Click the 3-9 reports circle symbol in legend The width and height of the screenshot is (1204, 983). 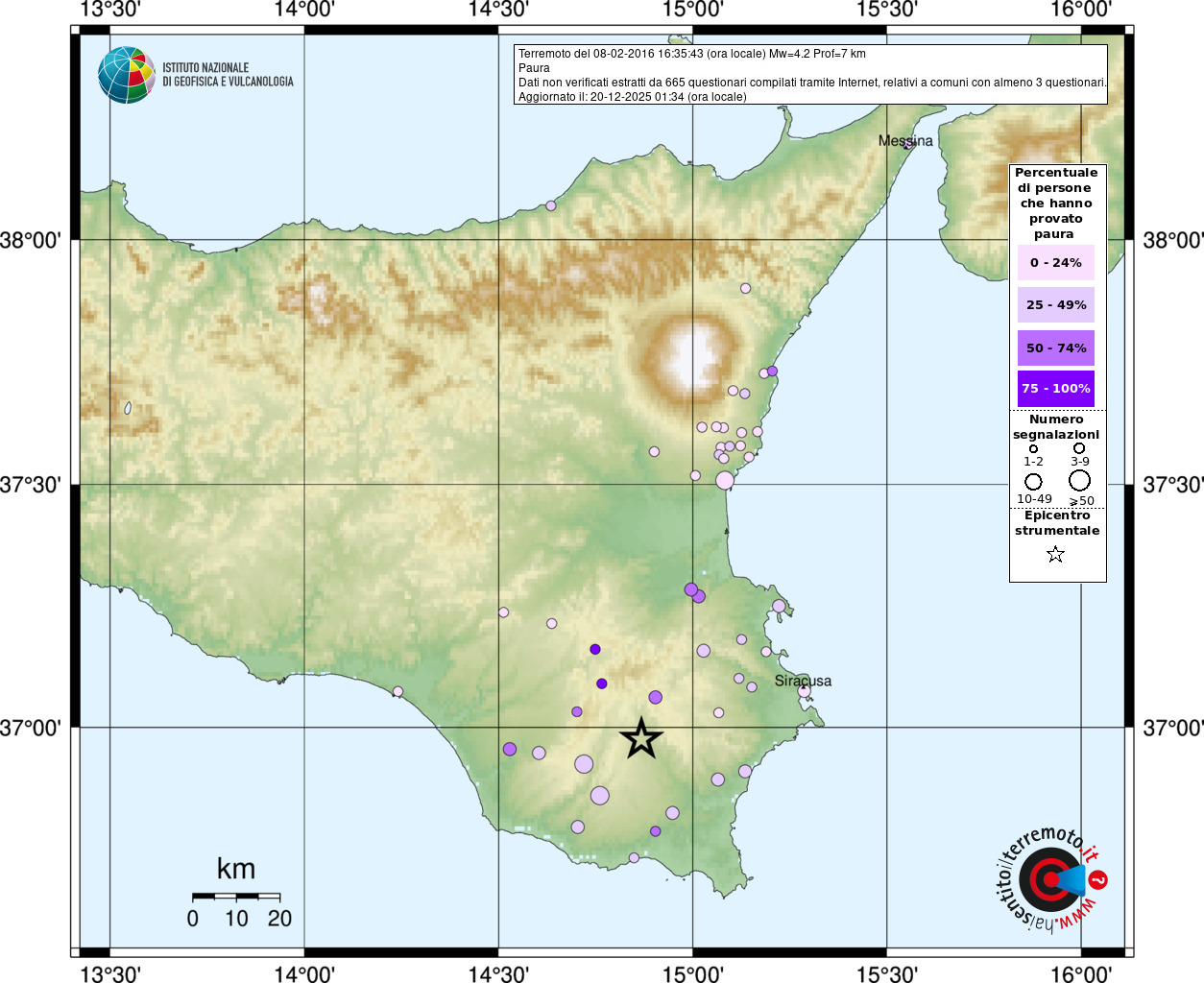click(x=1079, y=448)
